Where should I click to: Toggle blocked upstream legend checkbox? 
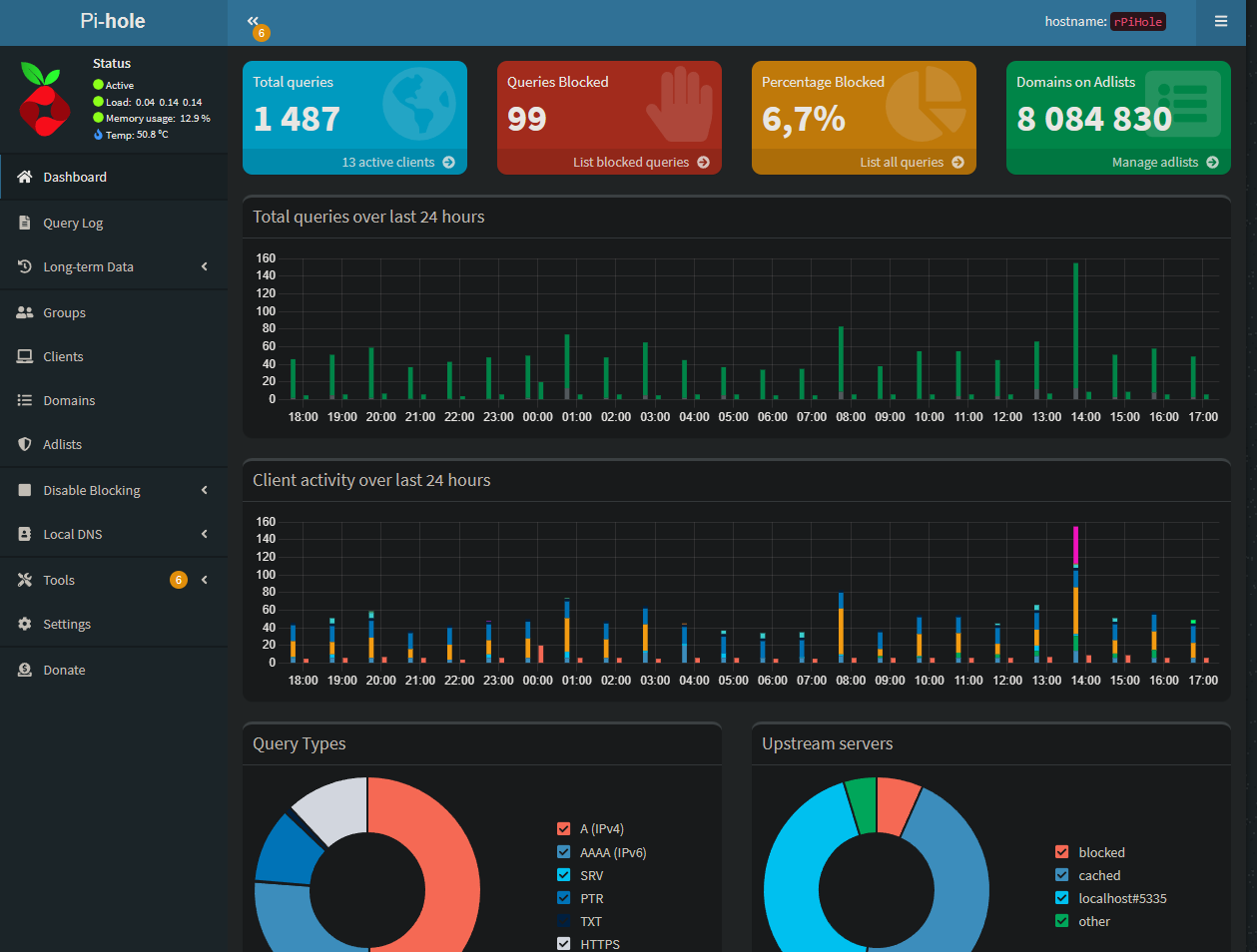(1062, 852)
